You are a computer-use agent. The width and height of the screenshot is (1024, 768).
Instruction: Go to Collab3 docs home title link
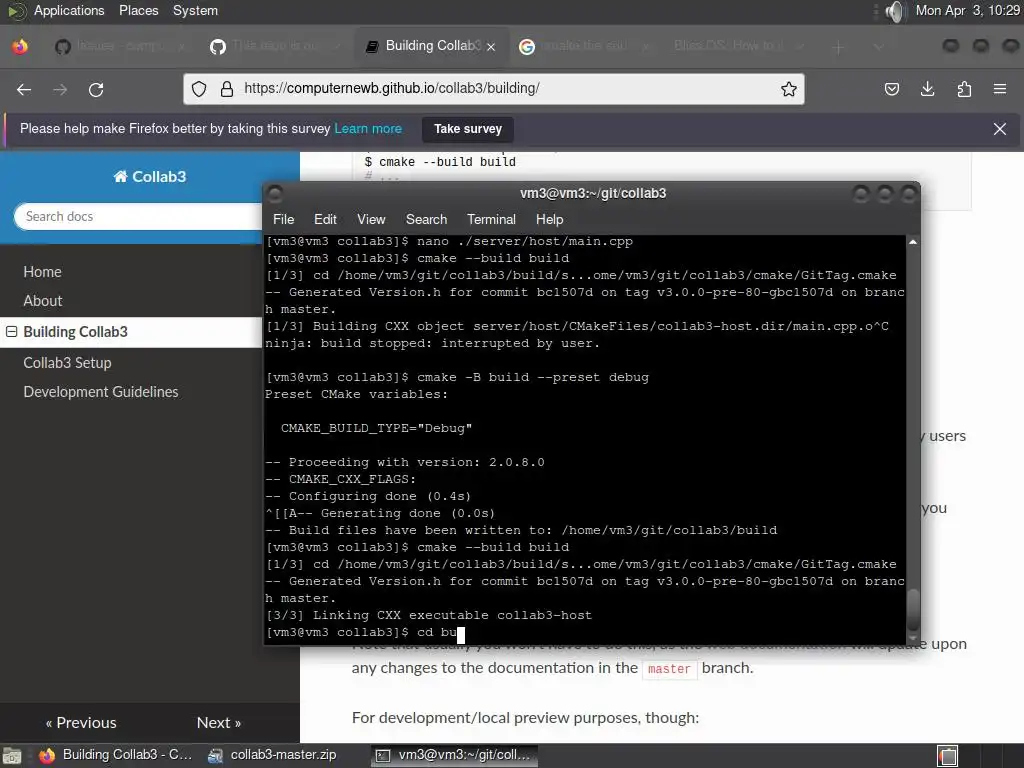point(150,176)
